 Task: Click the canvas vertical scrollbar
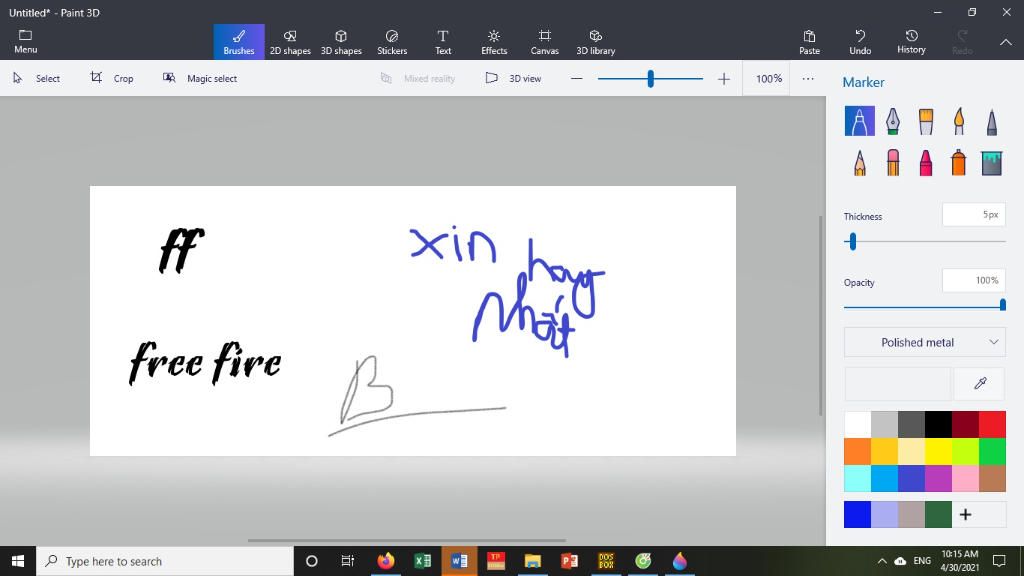(x=821, y=315)
